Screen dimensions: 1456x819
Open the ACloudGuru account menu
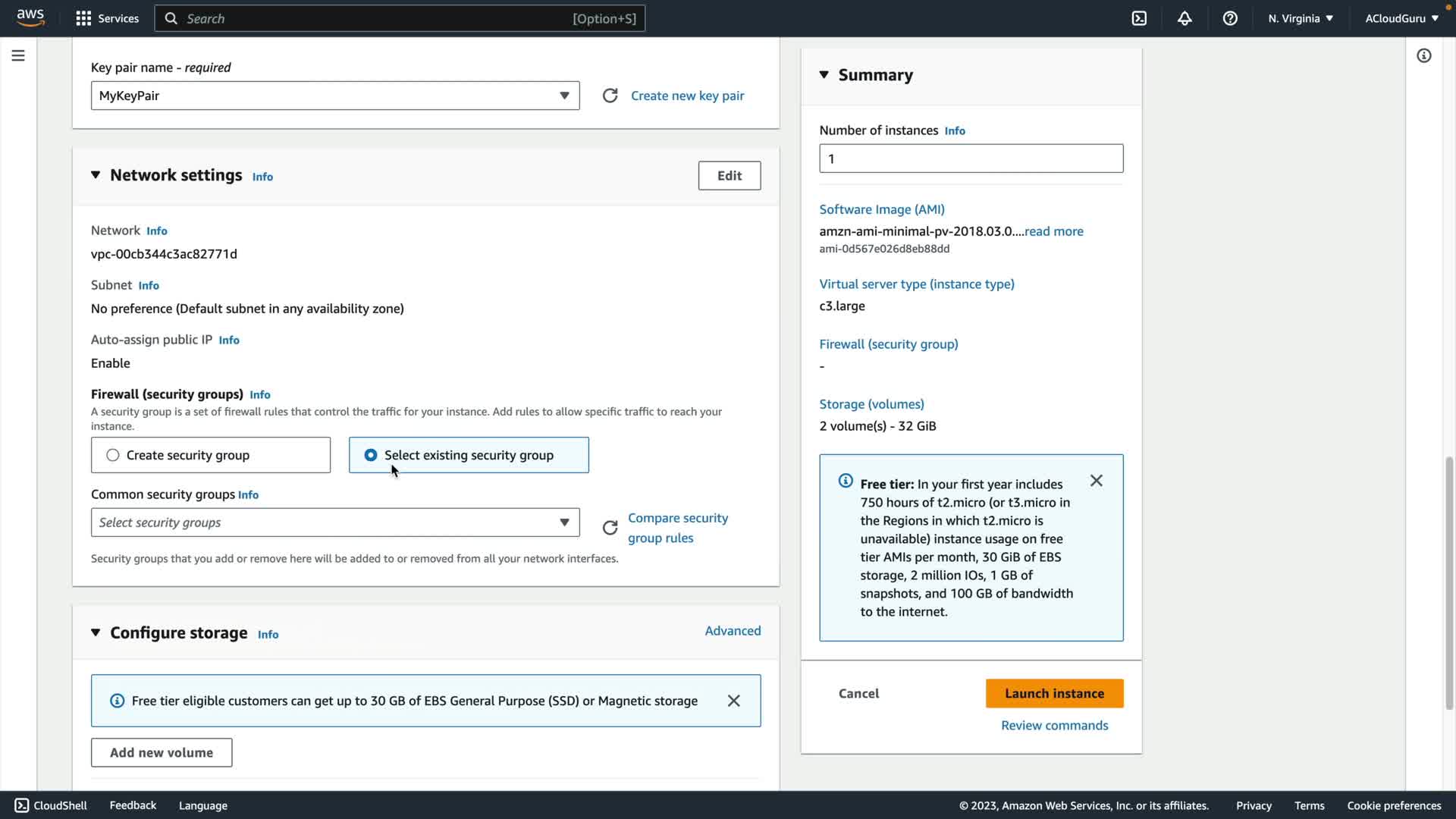[x=1401, y=18]
